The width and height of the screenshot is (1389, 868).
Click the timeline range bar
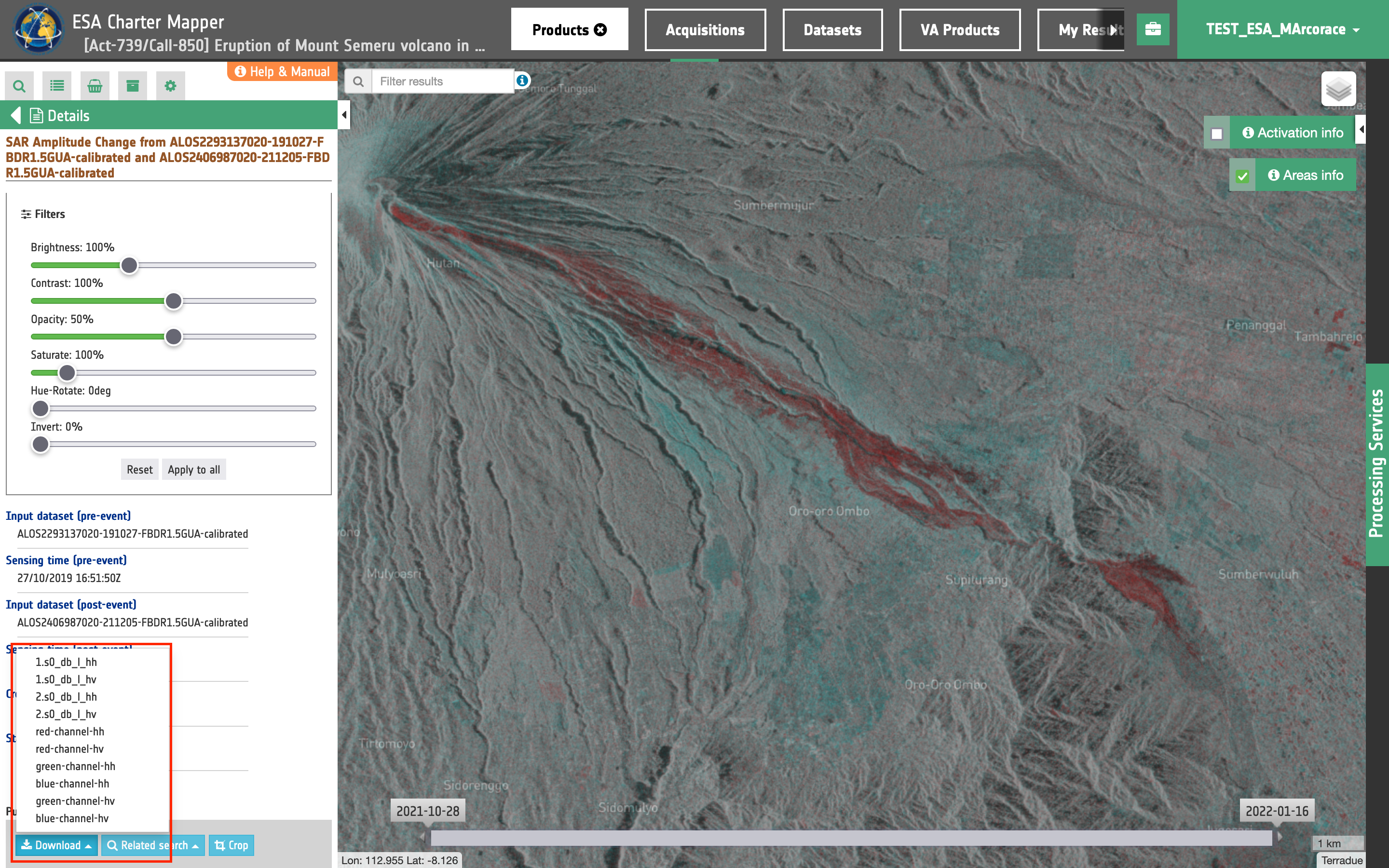851,838
